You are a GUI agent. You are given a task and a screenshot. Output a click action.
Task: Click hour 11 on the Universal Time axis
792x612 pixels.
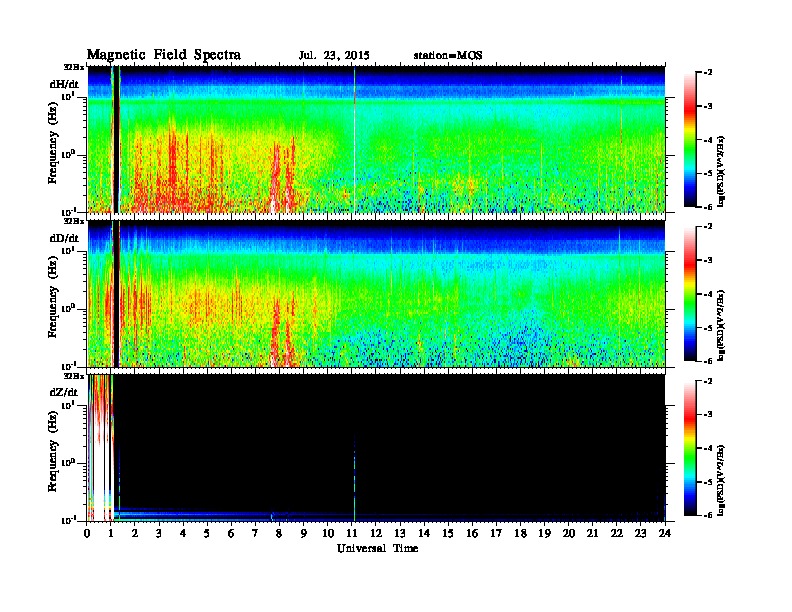(x=352, y=533)
